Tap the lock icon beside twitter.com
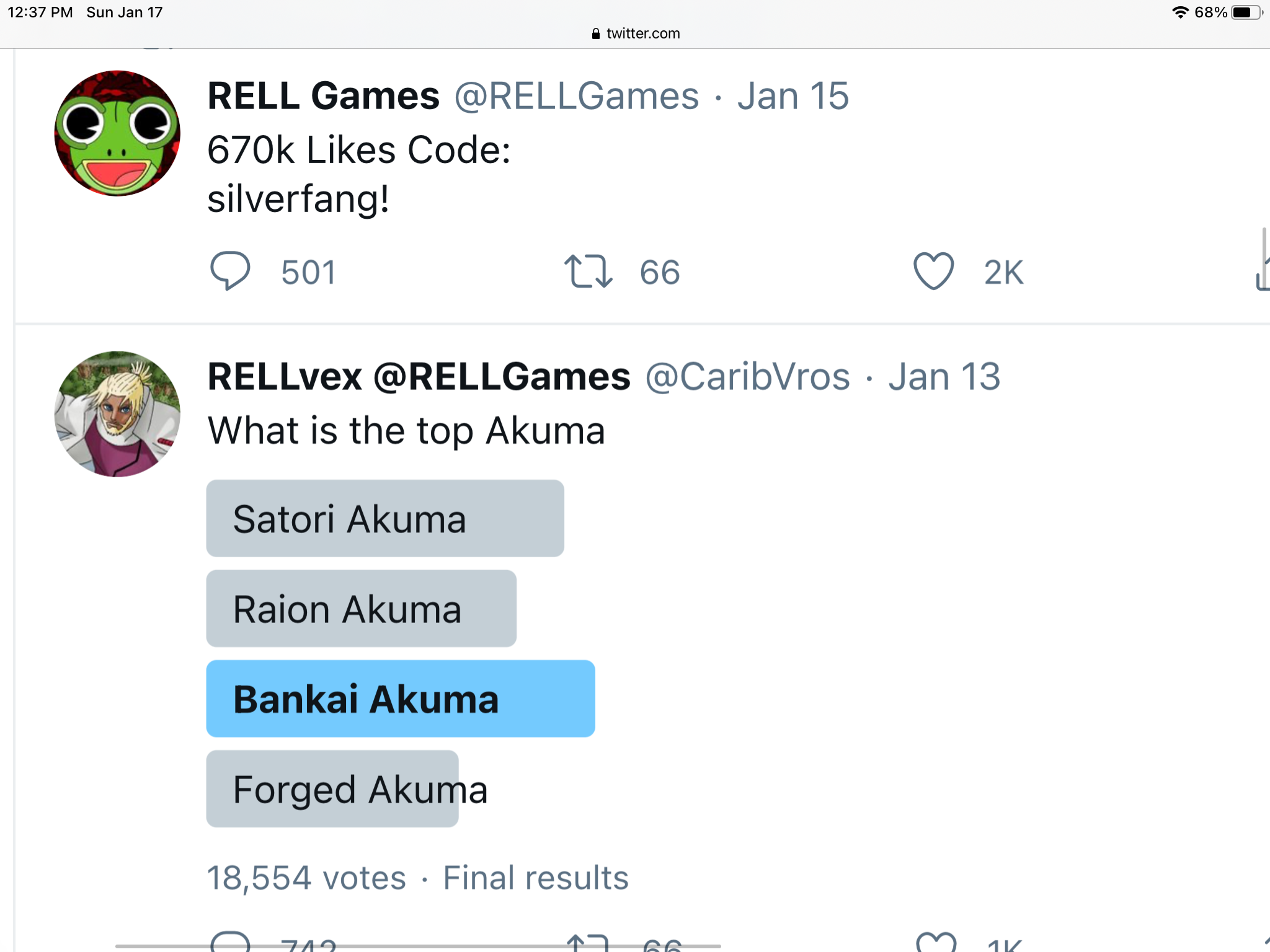The width and height of the screenshot is (1270, 952). point(596,33)
